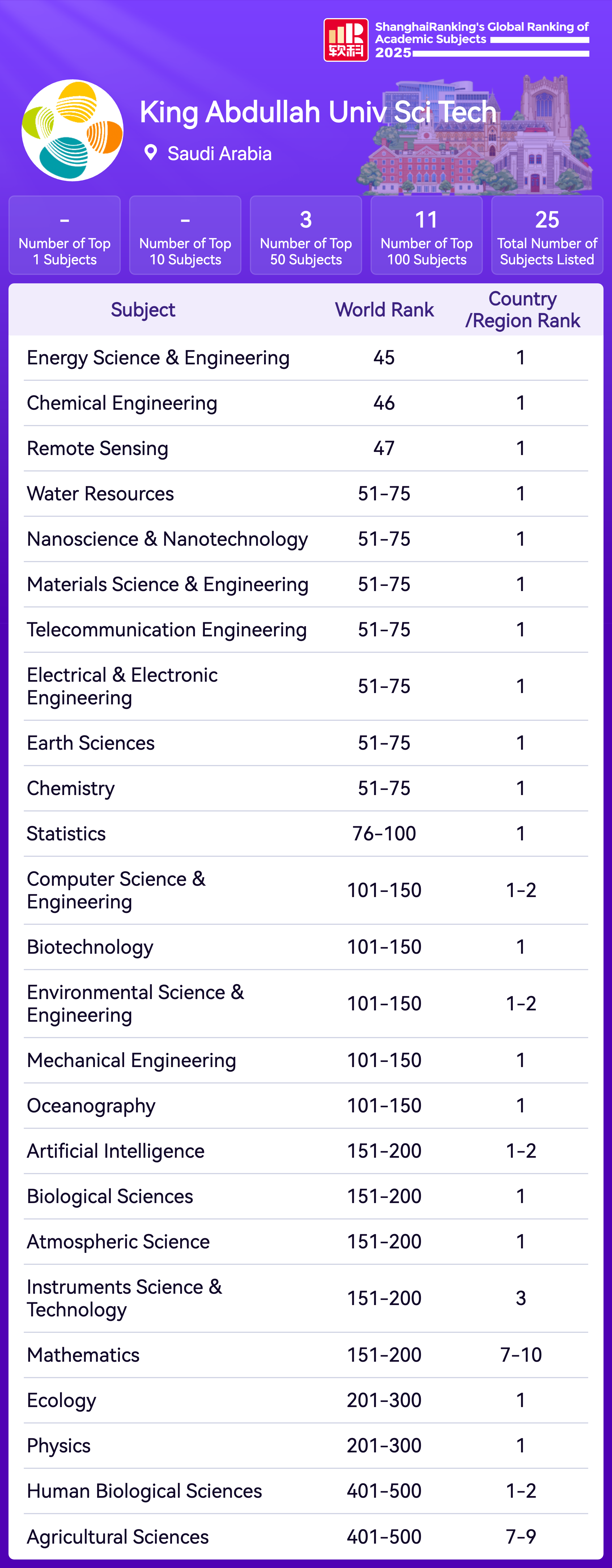
Task: Click the ShanghaiRanking red logo icon
Action: 345,40
